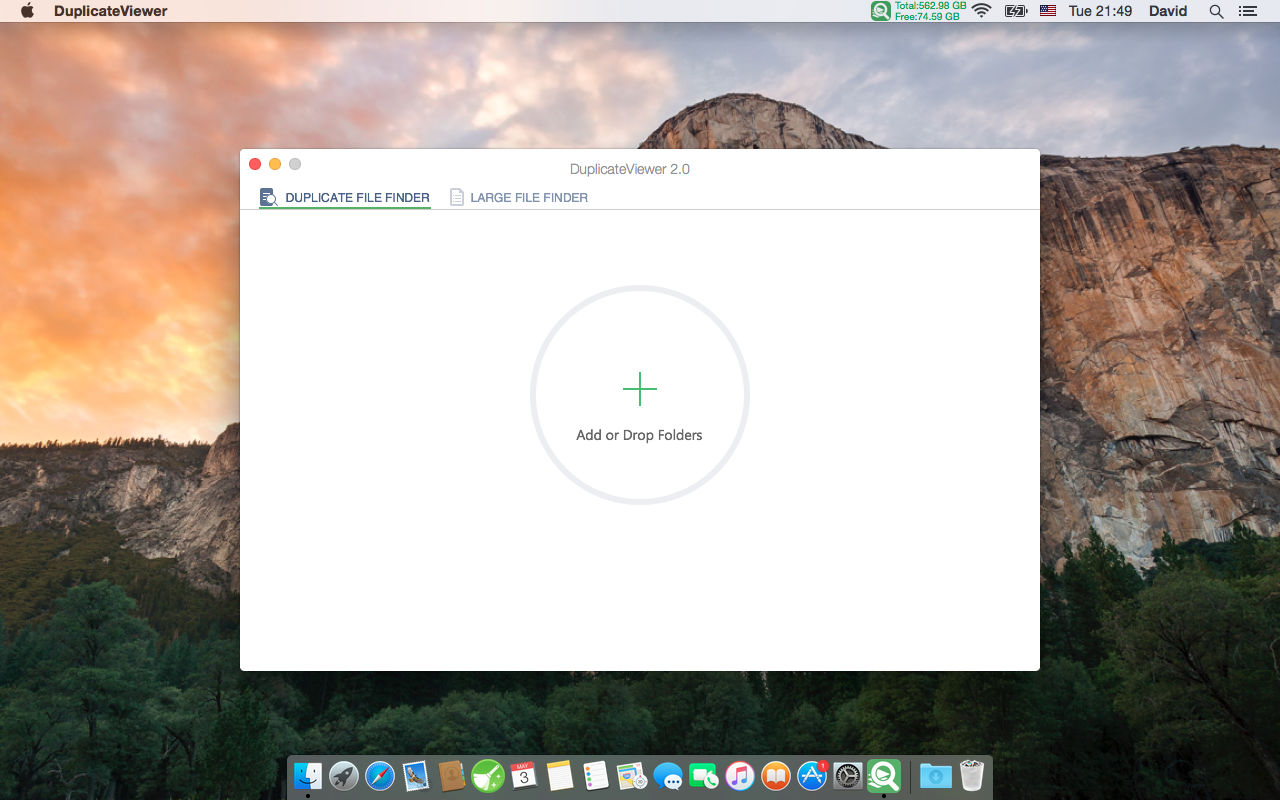Switch to the Duplicate File Finder tab
This screenshot has width=1280, height=800.
point(345,197)
